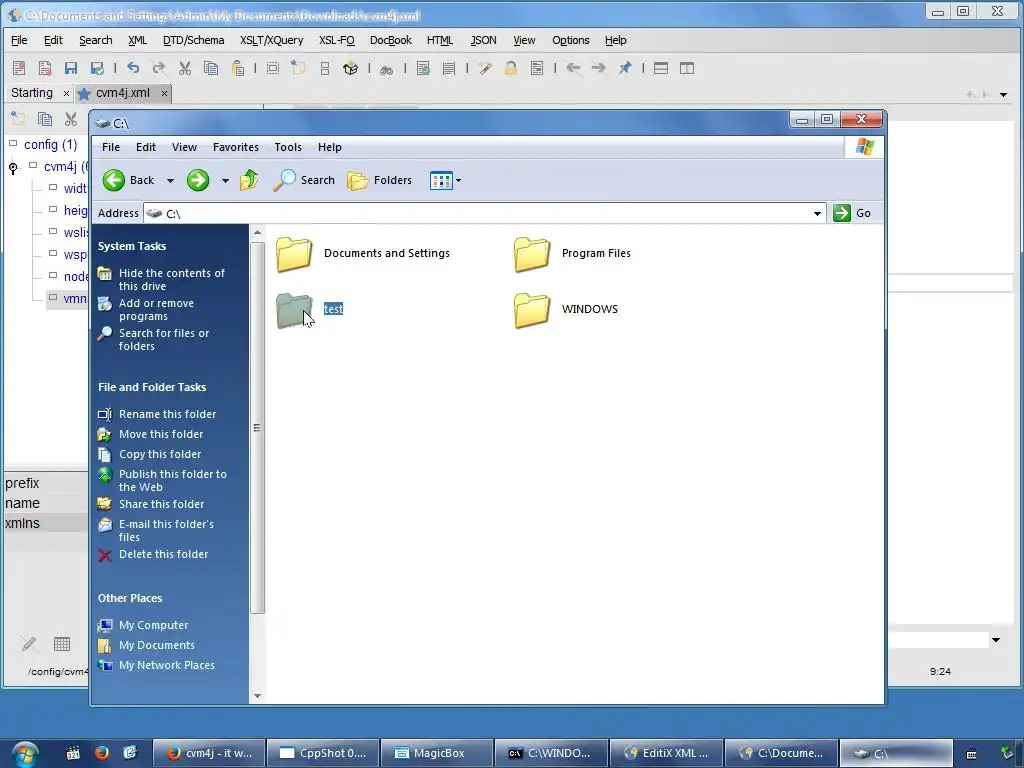Open the DTD/Schema menu
Image resolution: width=1024 pixels, height=768 pixels.
tap(193, 40)
